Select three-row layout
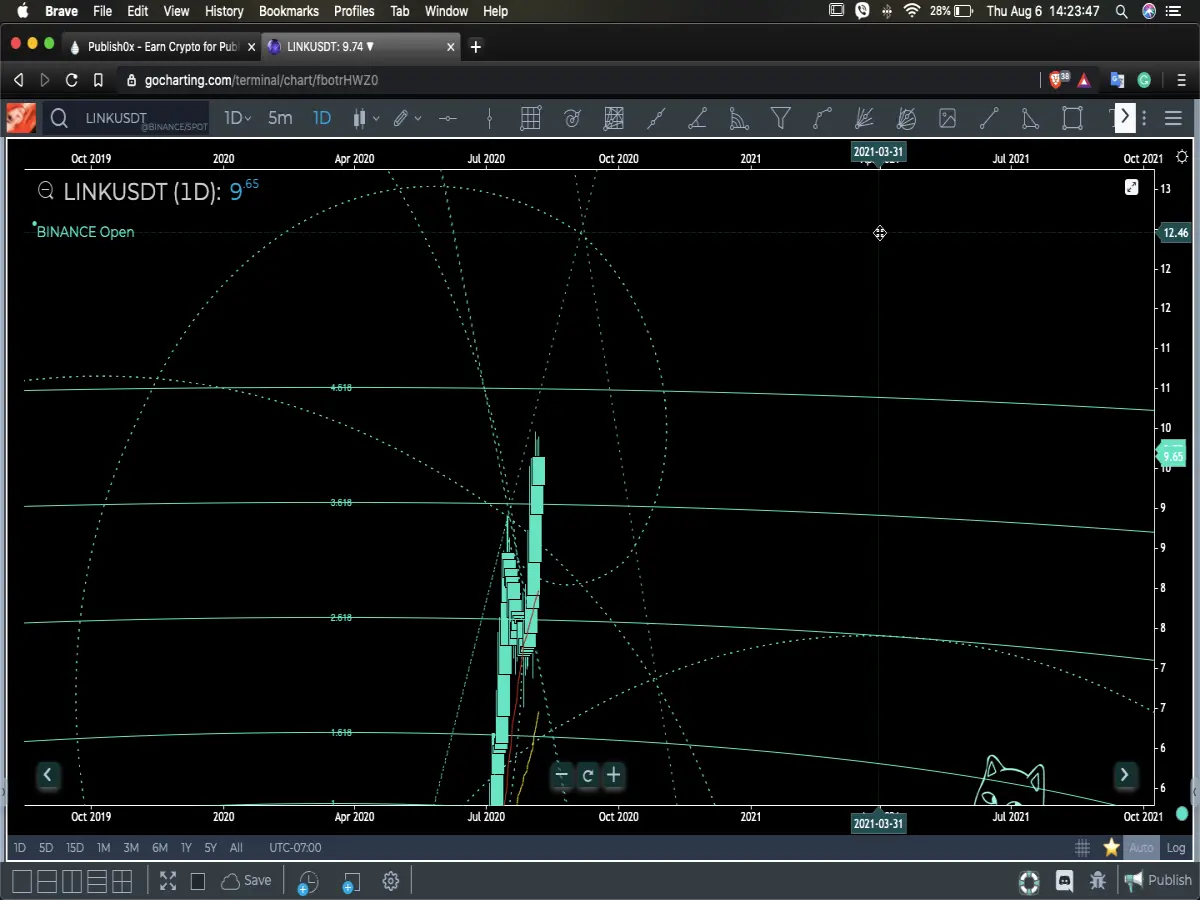Image resolution: width=1200 pixels, height=900 pixels. click(x=97, y=882)
